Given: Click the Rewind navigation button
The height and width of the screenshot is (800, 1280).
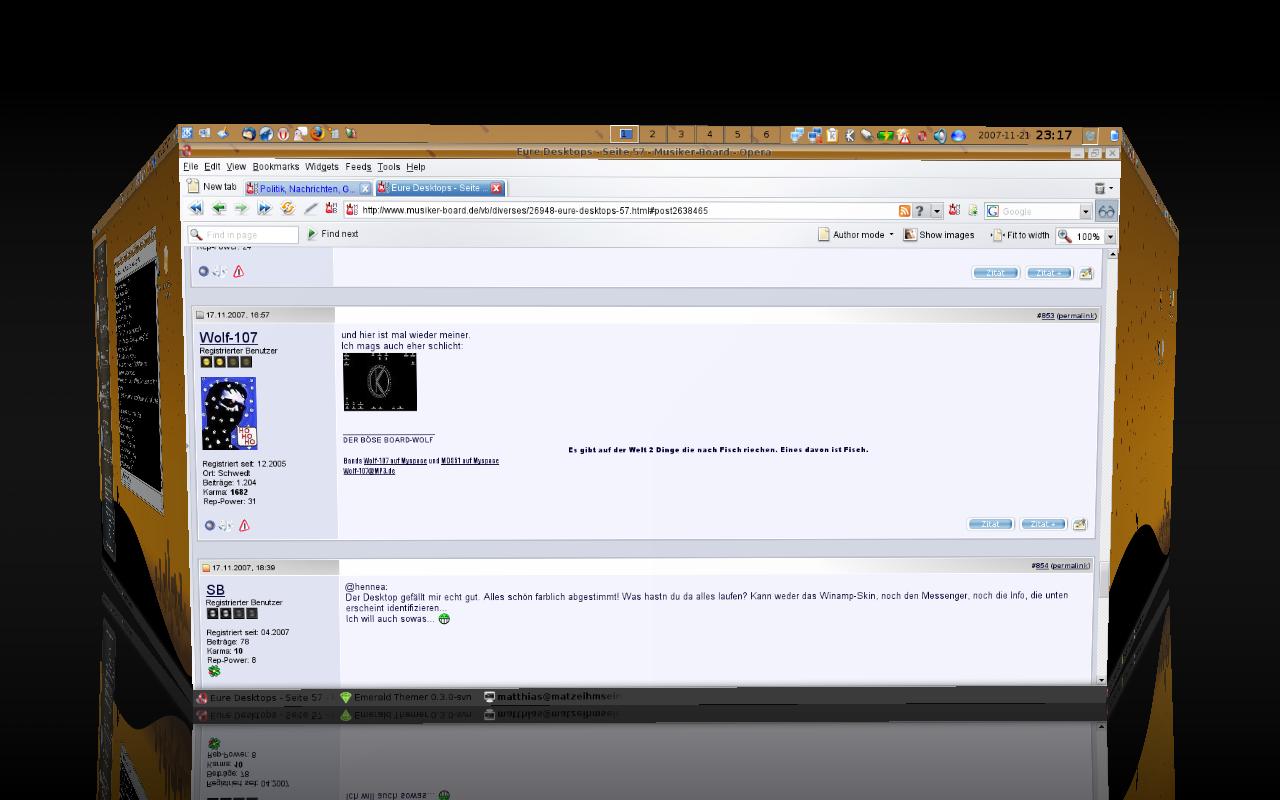Looking at the screenshot, I should pos(196,209).
